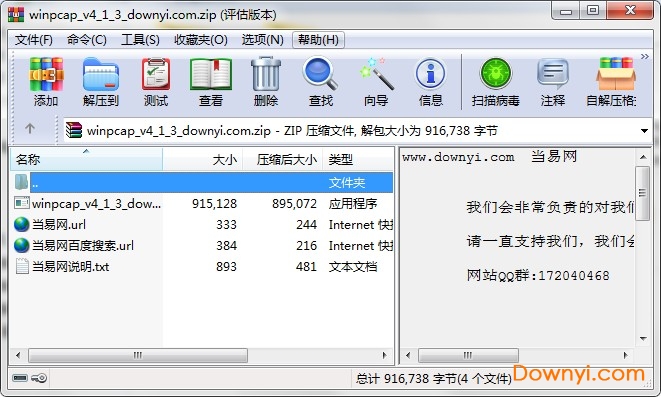Click the globe icon of 当易网百度搜索.url
Viewport: 661px width, 397px height.
(x=21, y=245)
